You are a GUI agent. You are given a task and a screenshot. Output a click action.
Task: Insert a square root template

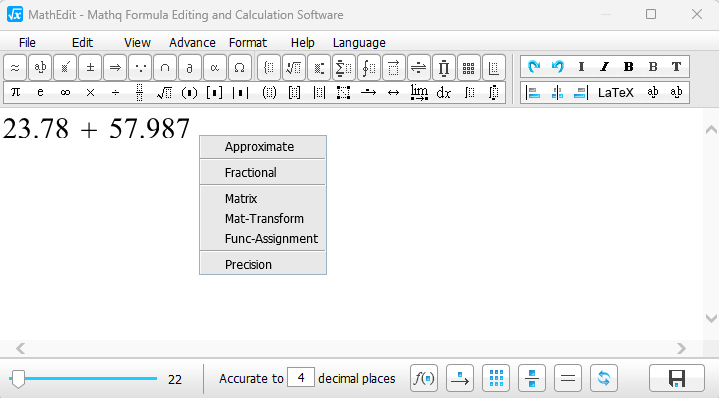click(165, 93)
